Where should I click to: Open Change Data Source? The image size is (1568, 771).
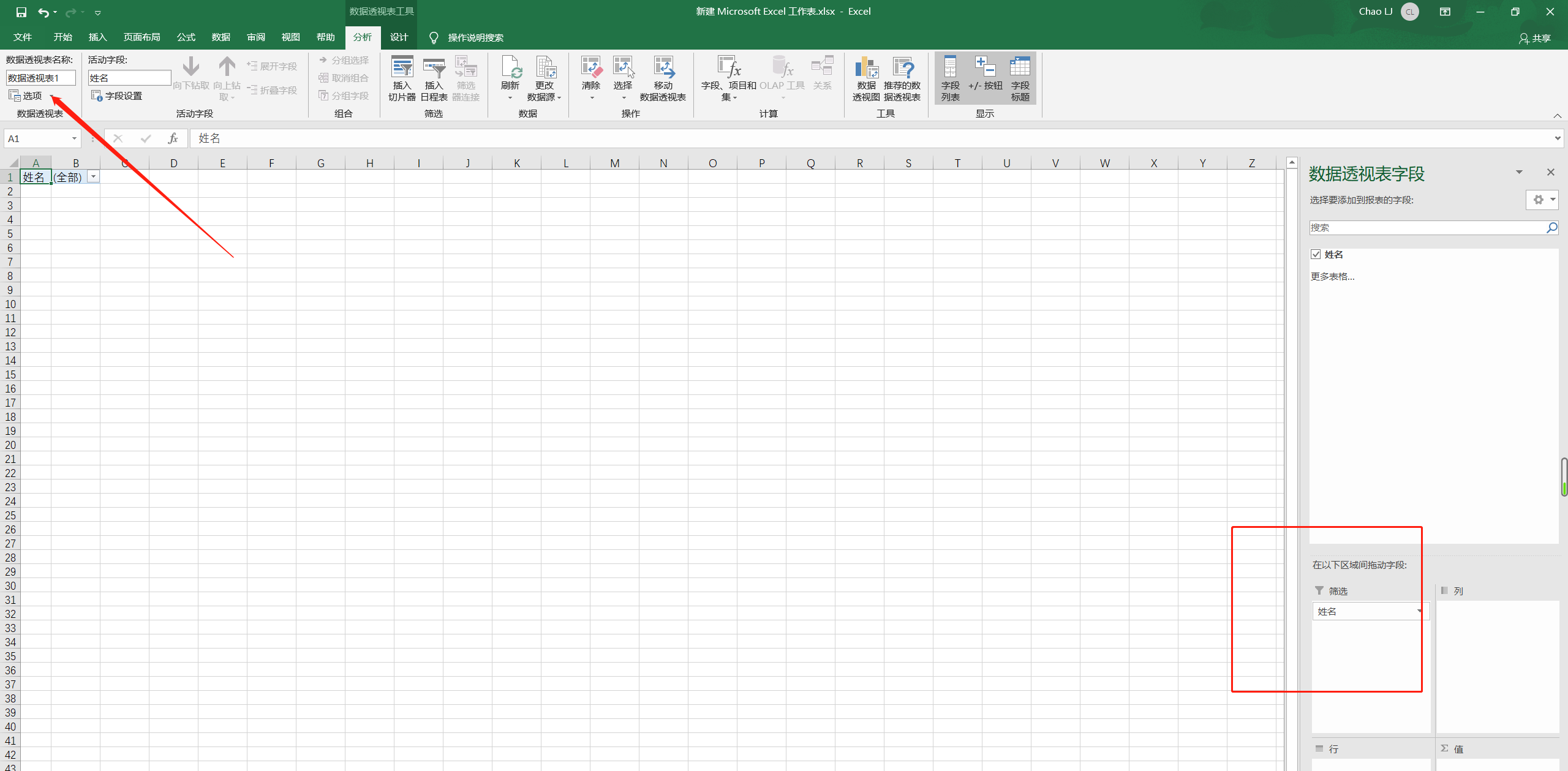[544, 78]
